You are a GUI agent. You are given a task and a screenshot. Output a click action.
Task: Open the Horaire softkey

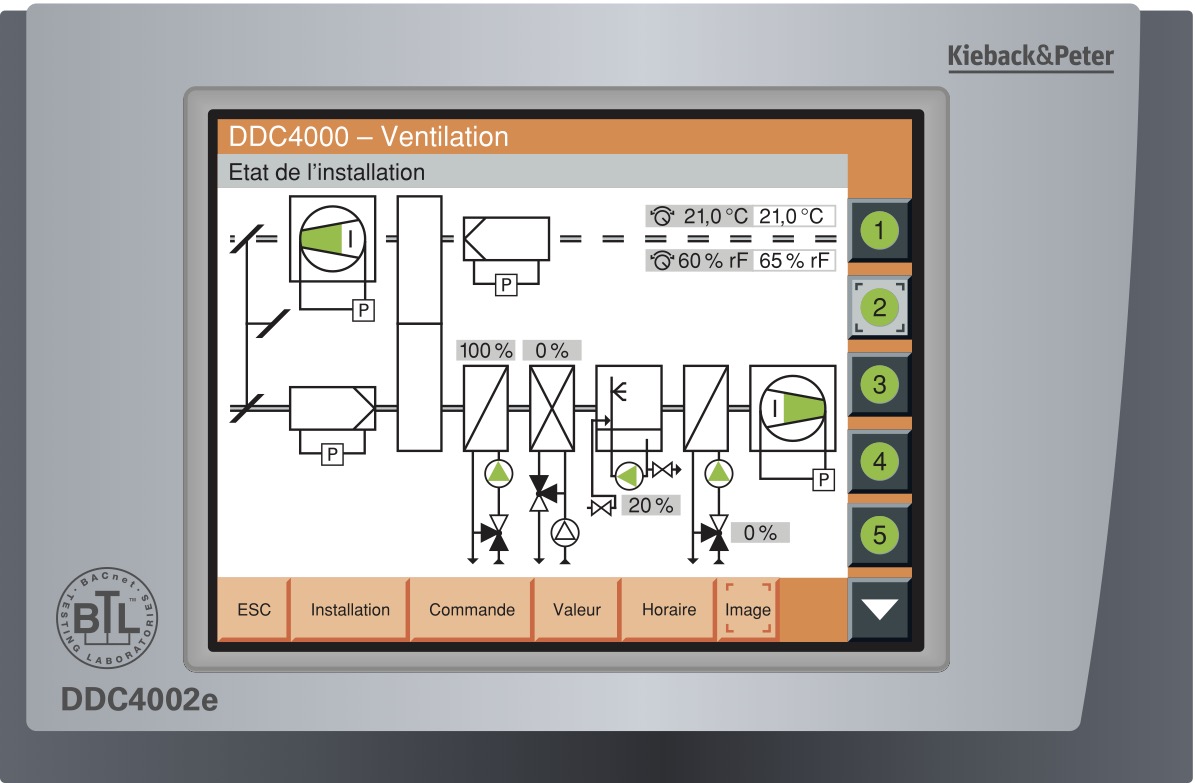(x=669, y=609)
